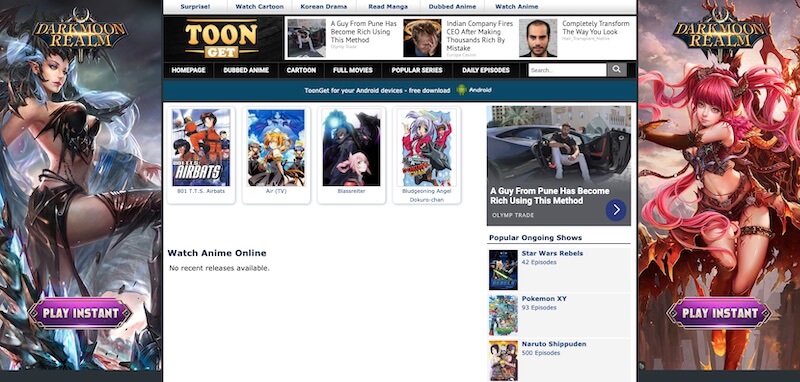
Task: Click the ToonGet logo
Action: pyautogui.click(x=221, y=38)
